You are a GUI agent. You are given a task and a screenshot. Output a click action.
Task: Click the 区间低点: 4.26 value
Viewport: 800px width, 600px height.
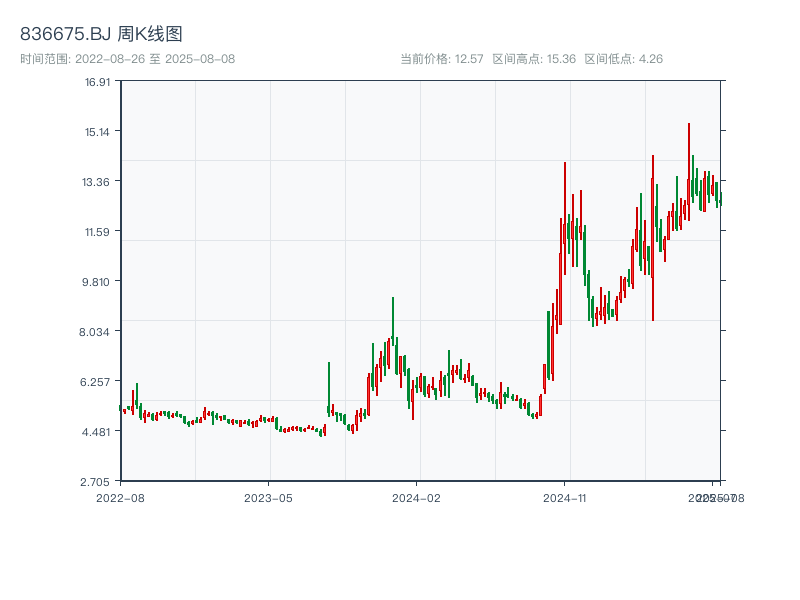click(623, 59)
